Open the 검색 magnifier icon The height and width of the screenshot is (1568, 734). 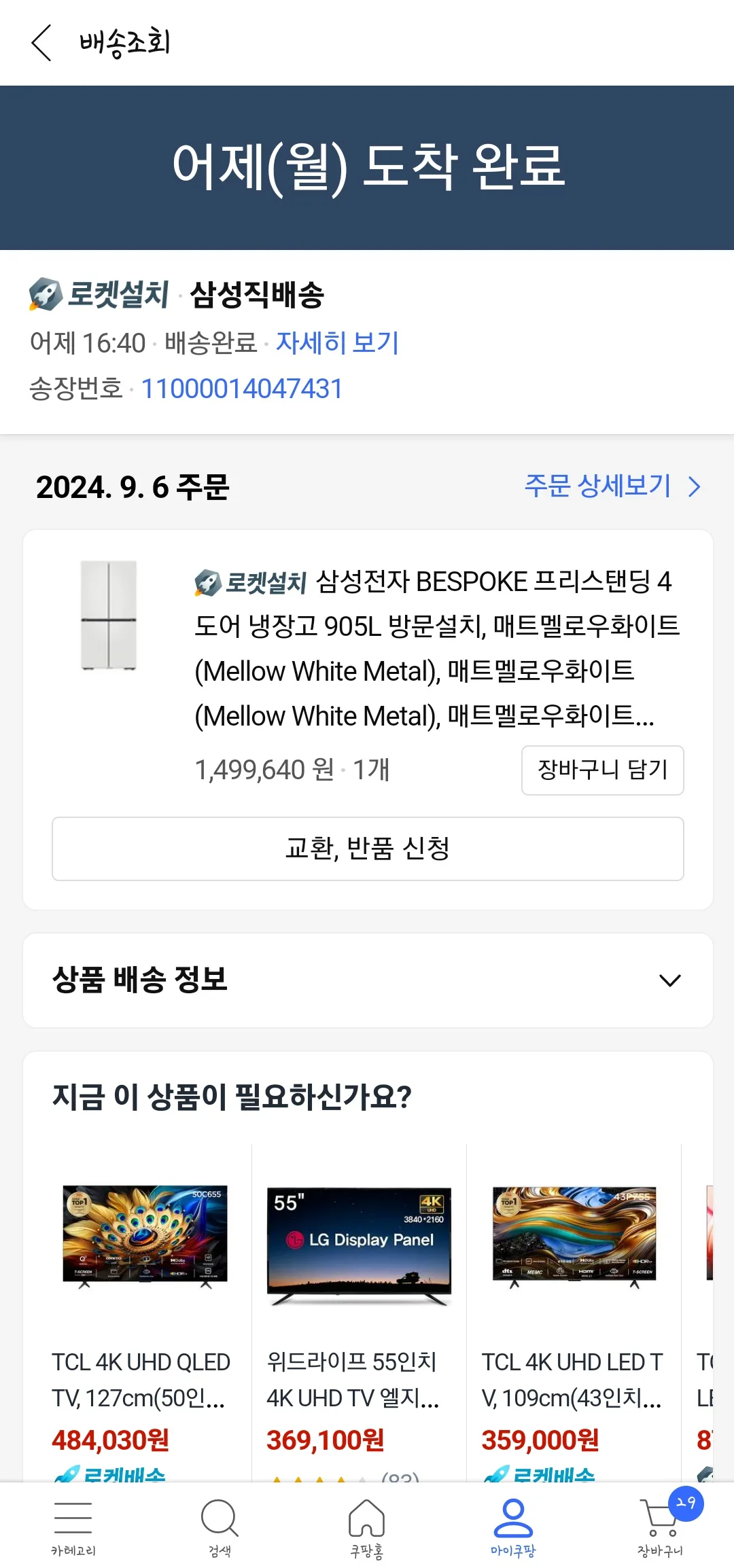[x=220, y=1518]
